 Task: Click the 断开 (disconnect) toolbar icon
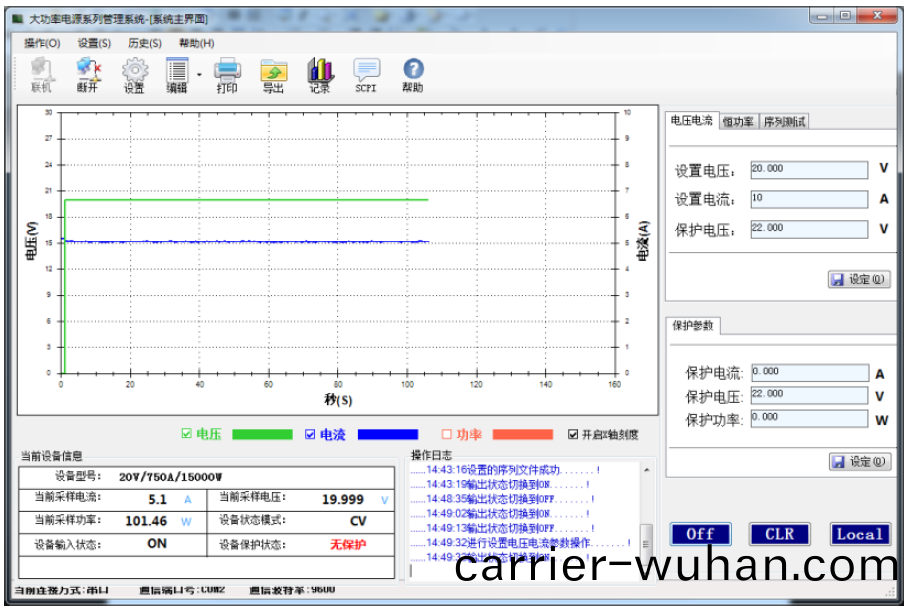88,72
